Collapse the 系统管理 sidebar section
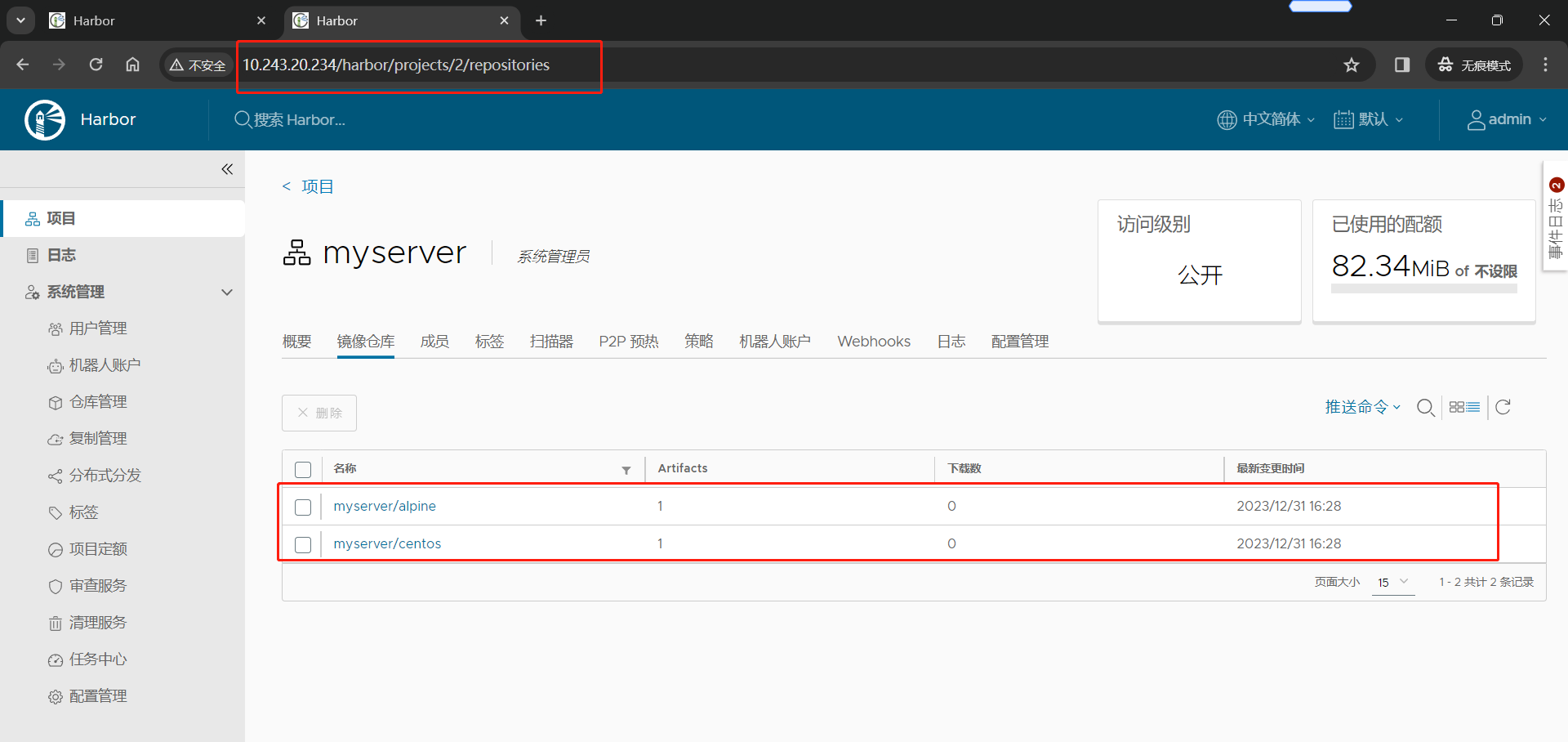Viewport: 1568px width, 742px height. pyautogui.click(x=227, y=292)
